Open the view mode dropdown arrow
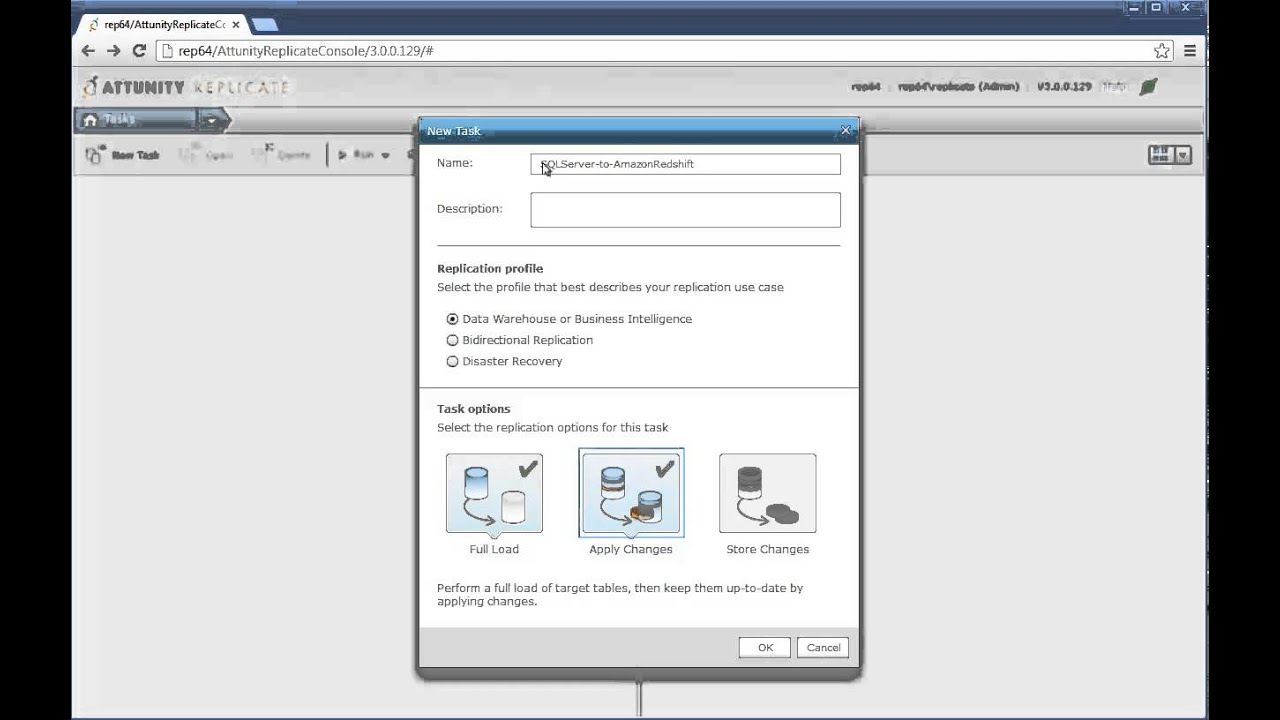Viewport: 1280px width, 720px height. [1183, 155]
